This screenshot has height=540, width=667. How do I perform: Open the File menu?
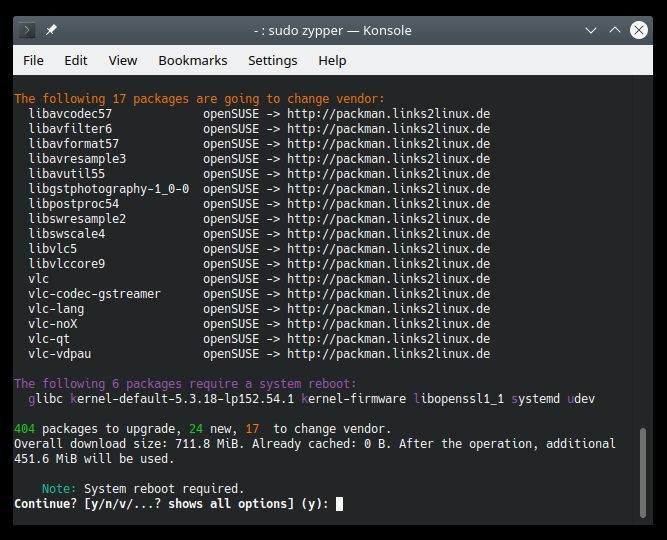pos(33,60)
